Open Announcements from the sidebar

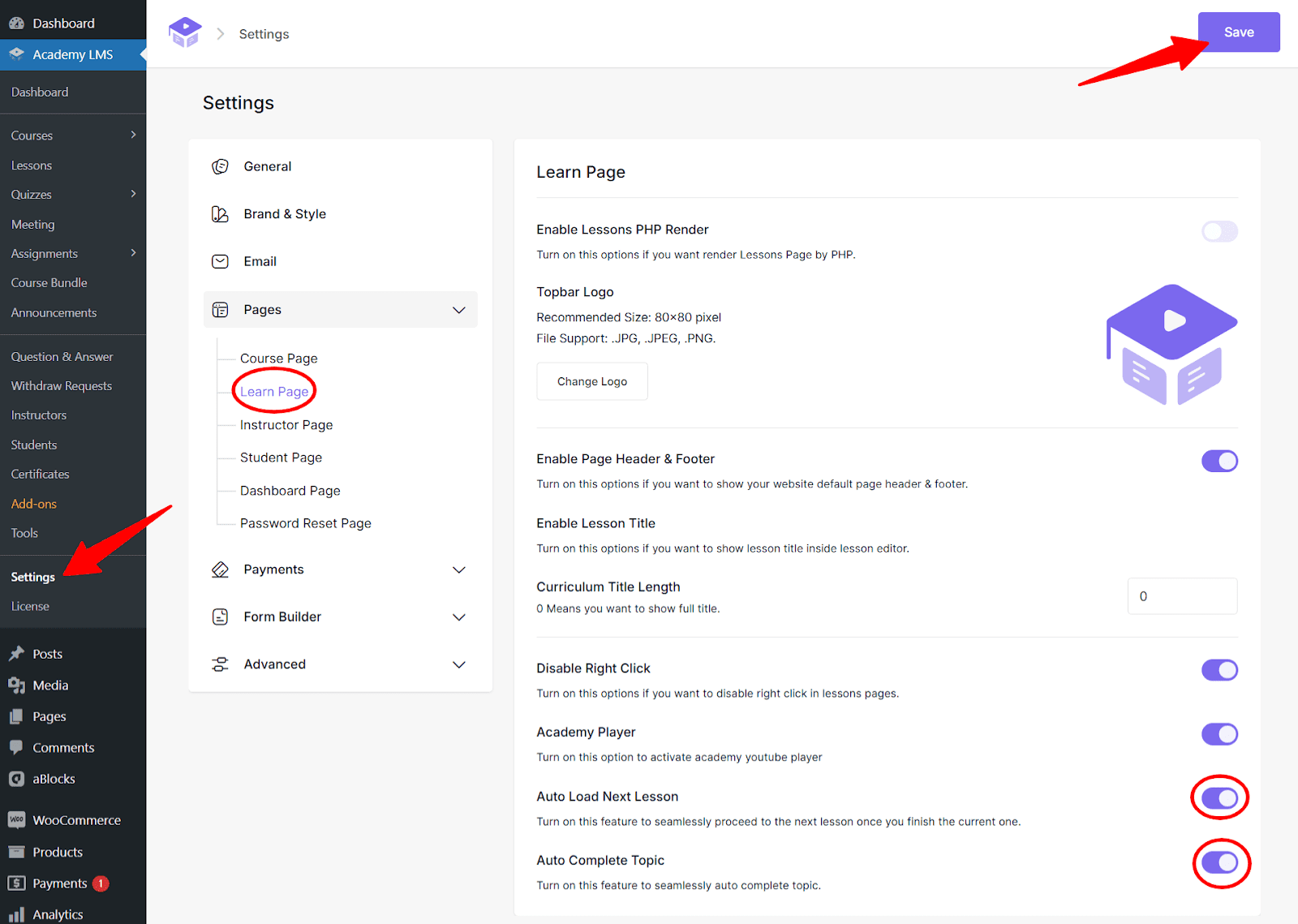tap(54, 312)
